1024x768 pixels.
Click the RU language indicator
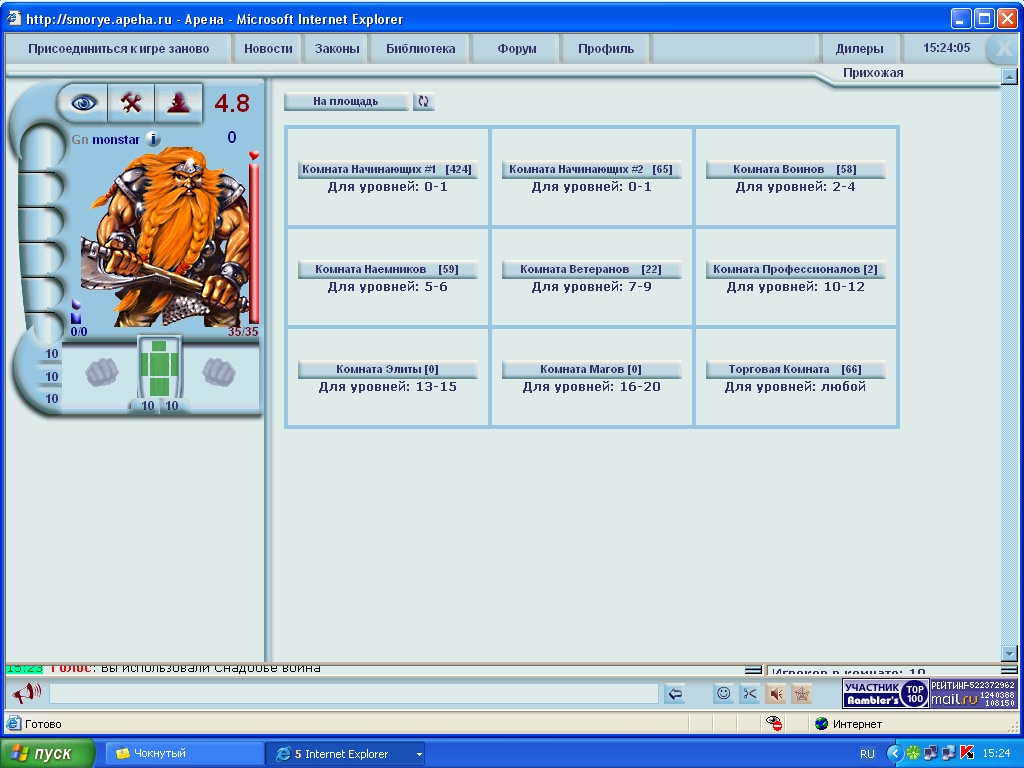[867, 754]
